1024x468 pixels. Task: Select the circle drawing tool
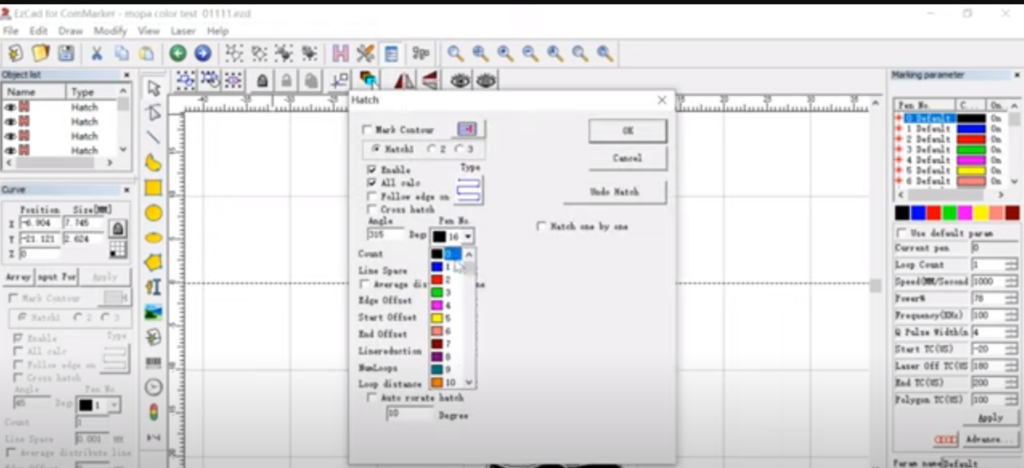coord(153,212)
